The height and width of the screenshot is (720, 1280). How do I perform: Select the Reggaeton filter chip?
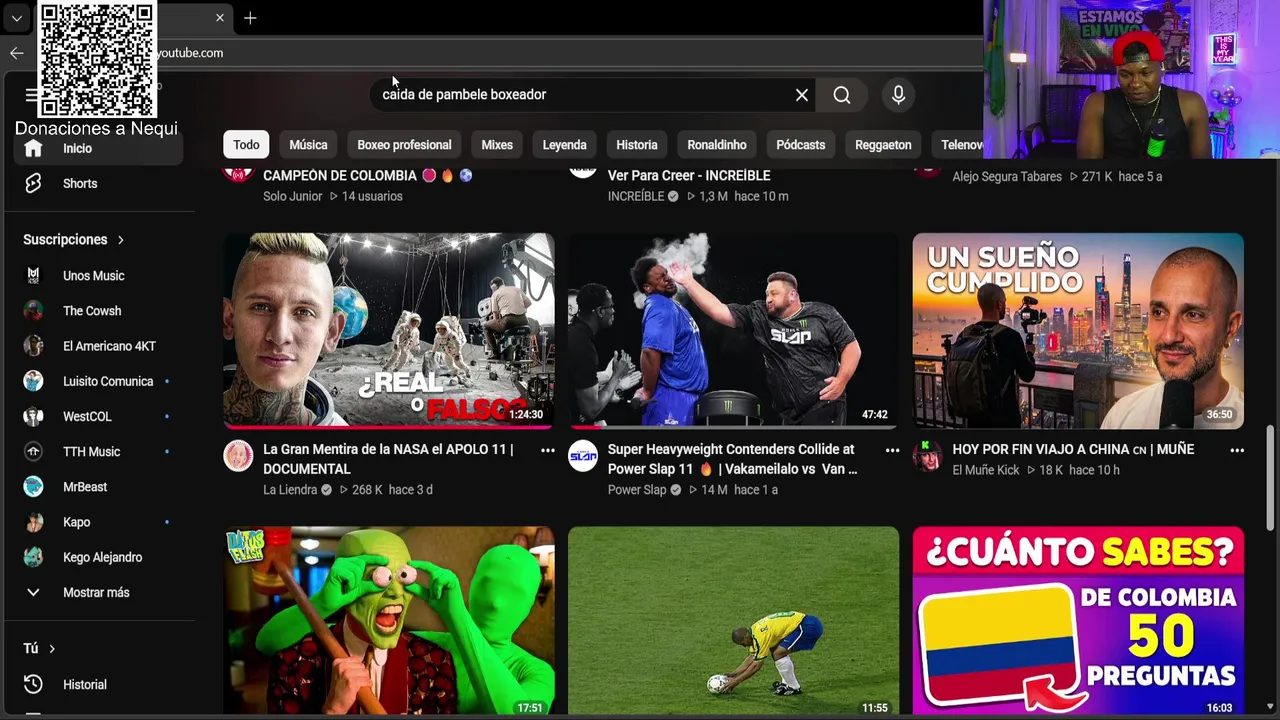[x=883, y=145]
